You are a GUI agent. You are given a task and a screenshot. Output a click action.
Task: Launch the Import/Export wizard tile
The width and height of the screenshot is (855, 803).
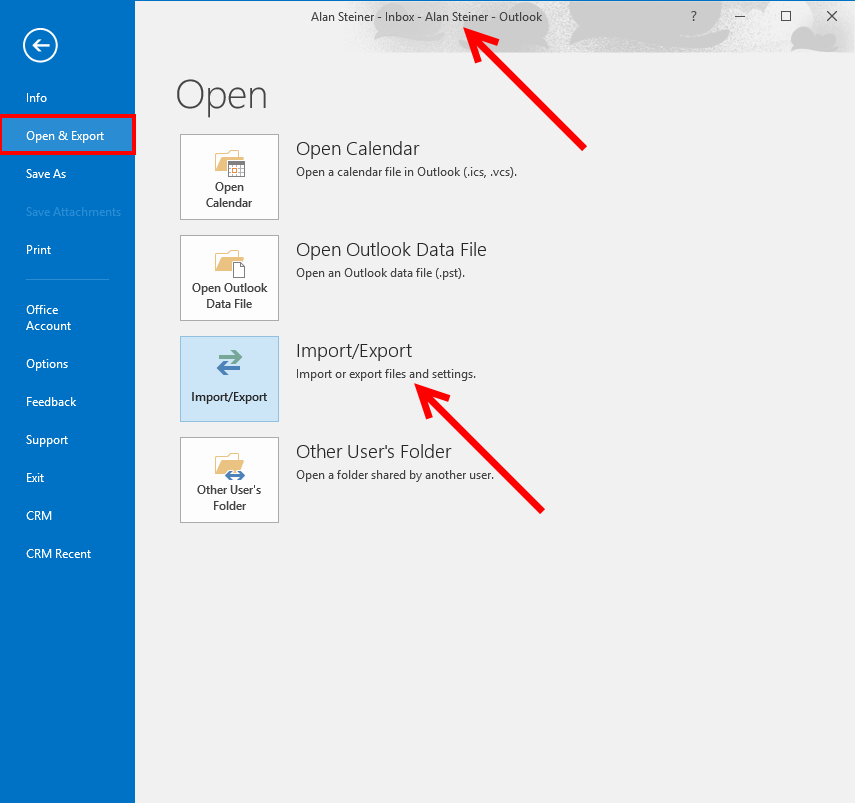tap(229, 379)
